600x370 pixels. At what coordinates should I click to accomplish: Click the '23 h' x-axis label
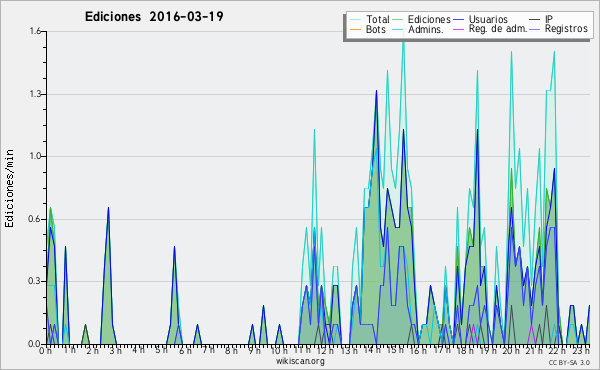coord(581,350)
